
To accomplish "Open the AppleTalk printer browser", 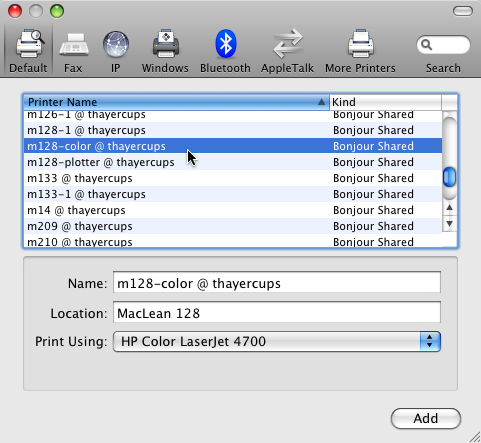I will click(287, 51).
